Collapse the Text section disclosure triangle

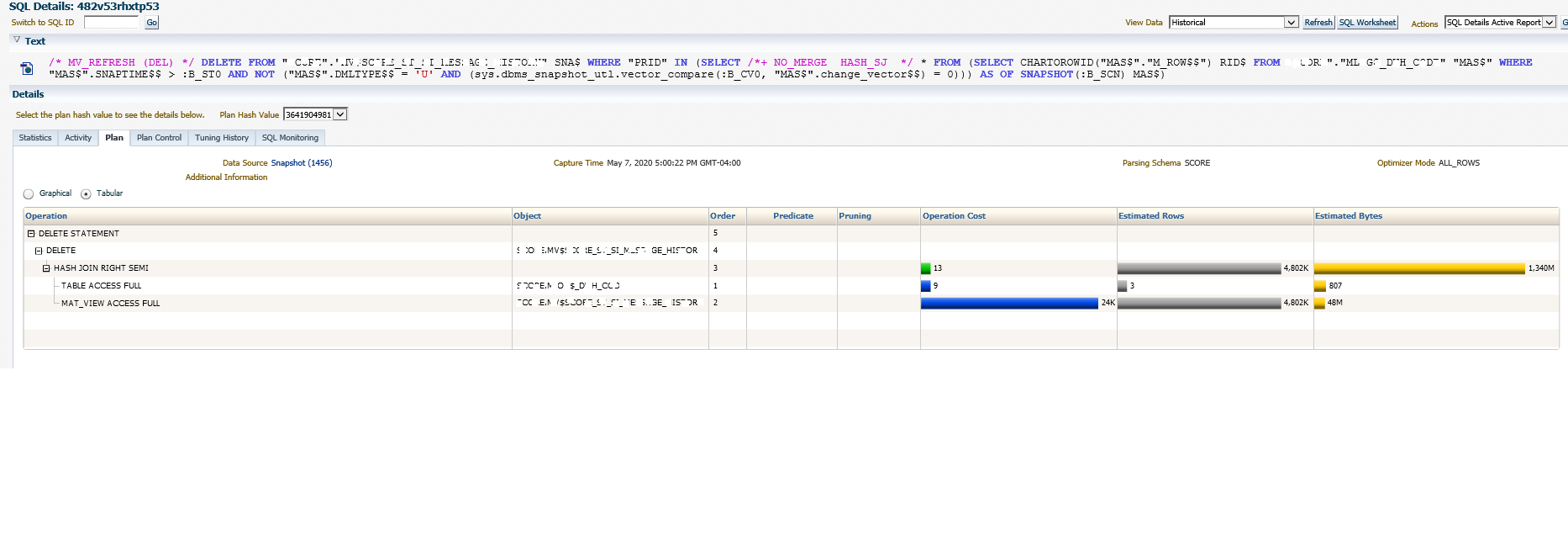(17, 40)
